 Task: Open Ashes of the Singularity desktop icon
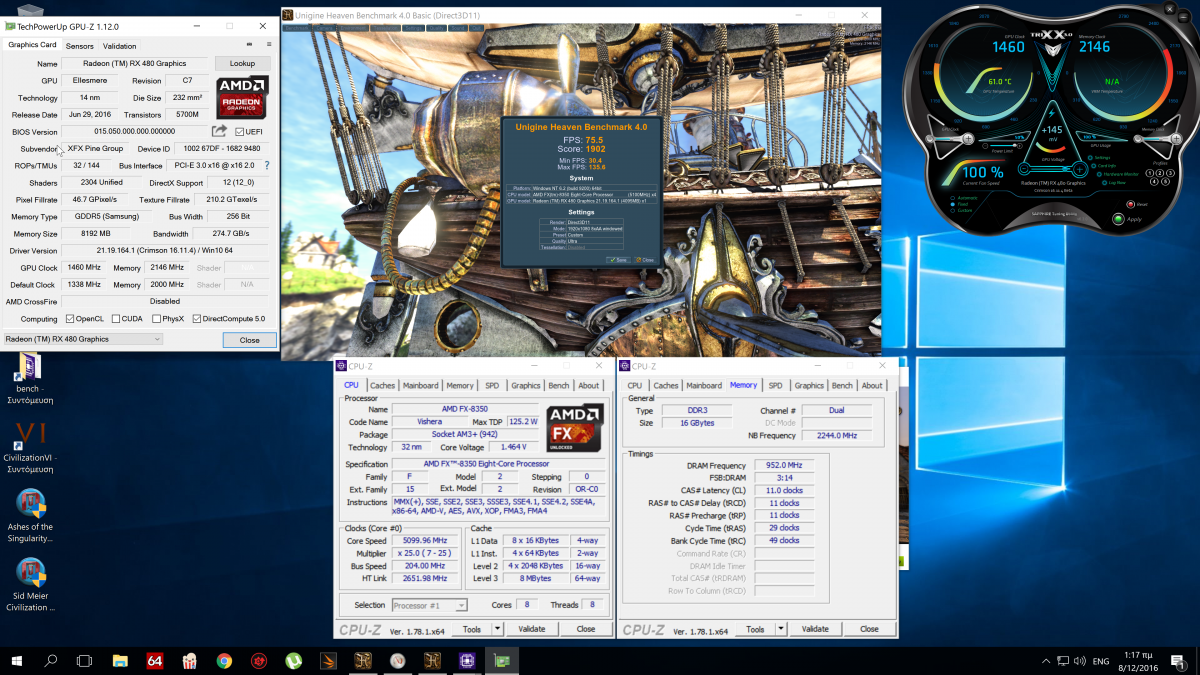[x=30, y=516]
